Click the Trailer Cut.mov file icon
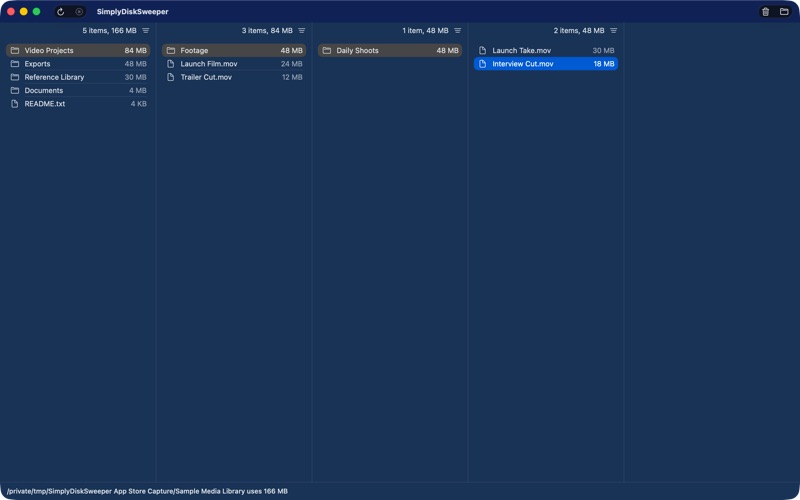800x500 pixels. tap(171, 77)
